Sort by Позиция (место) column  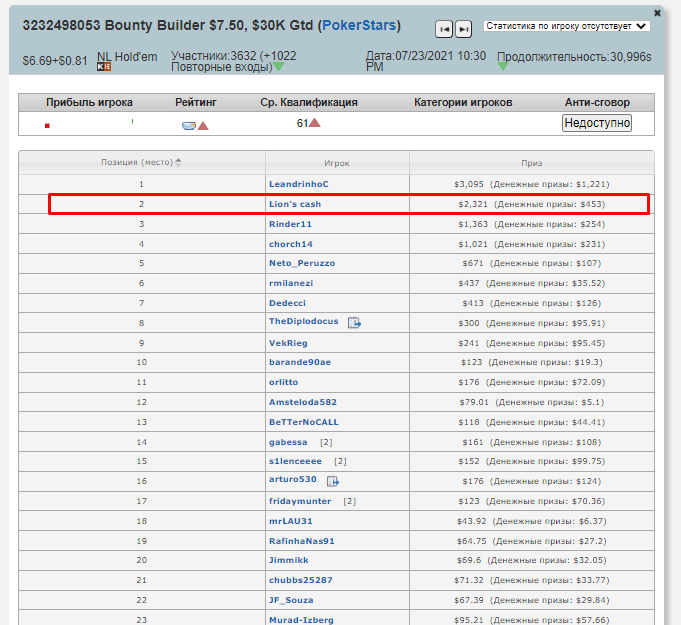tap(141, 162)
